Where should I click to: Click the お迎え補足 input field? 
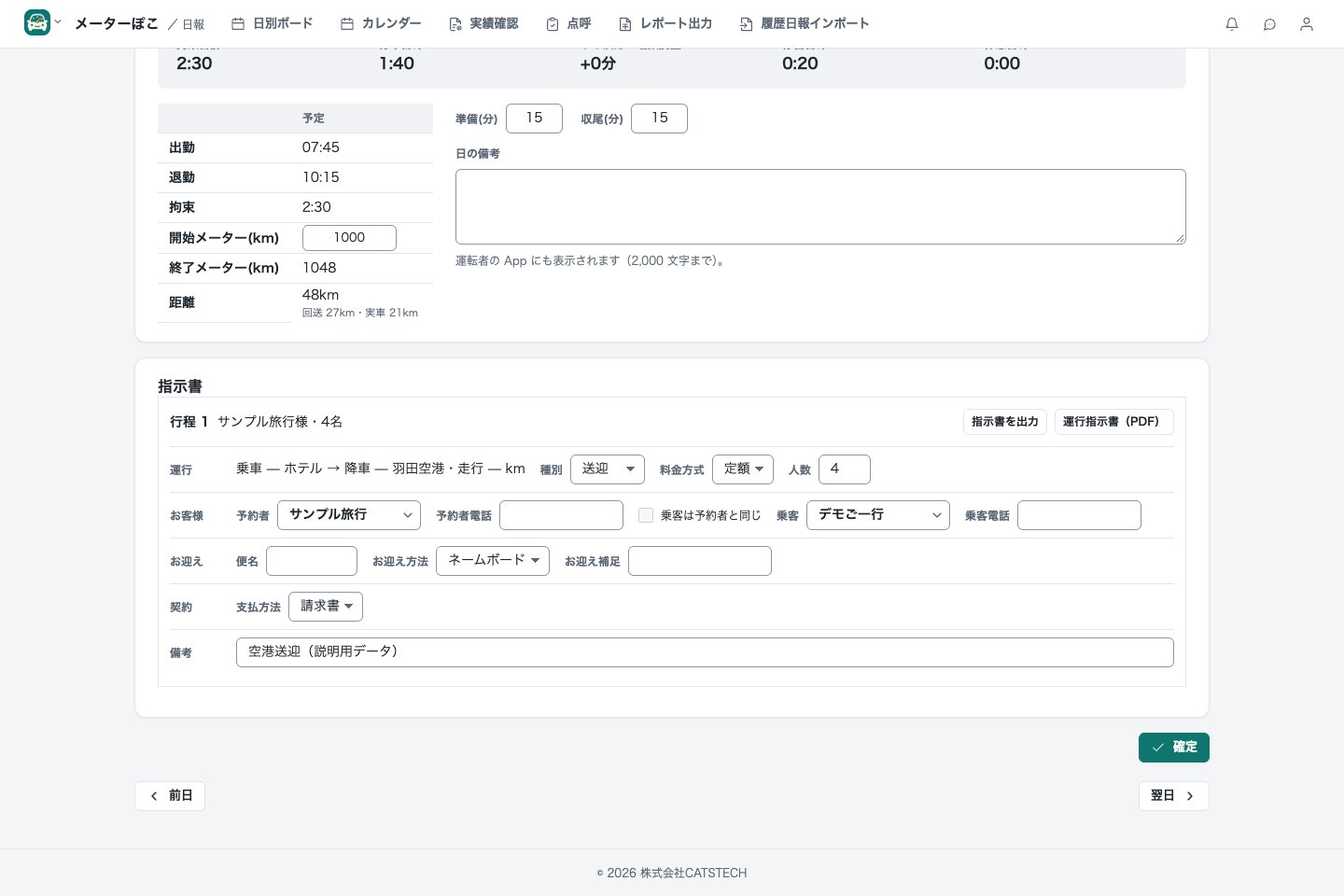click(x=700, y=561)
